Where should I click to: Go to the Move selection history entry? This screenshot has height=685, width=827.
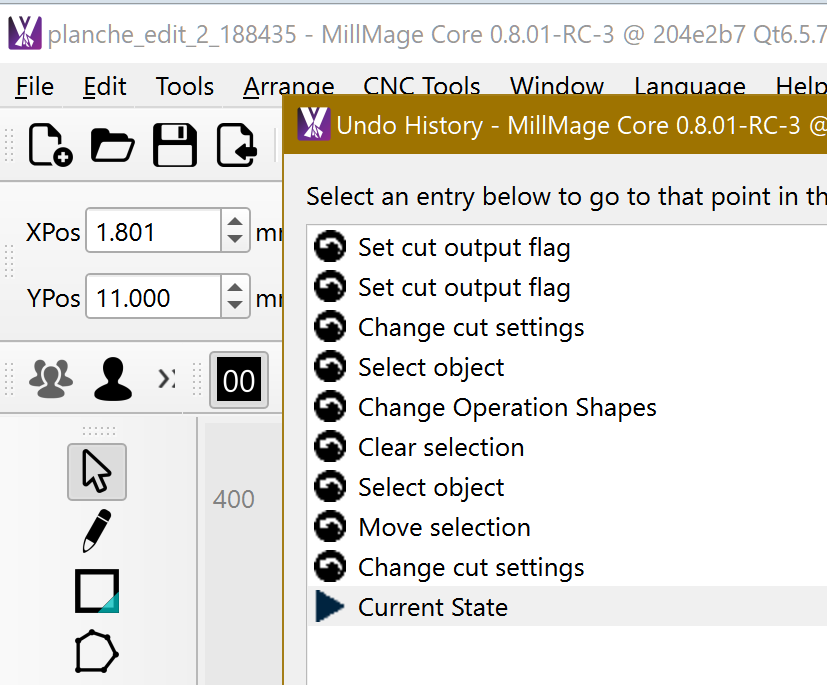click(x=444, y=527)
